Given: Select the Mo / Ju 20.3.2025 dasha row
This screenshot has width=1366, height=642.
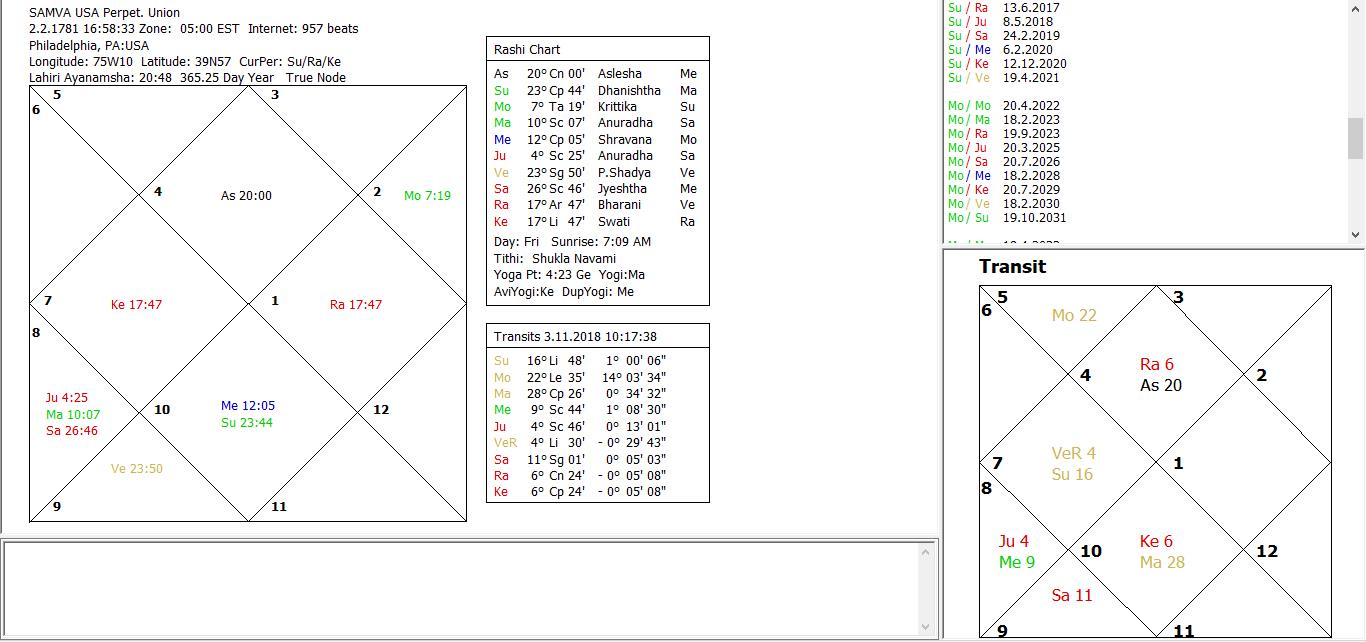Looking at the screenshot, I should 1004,147.
